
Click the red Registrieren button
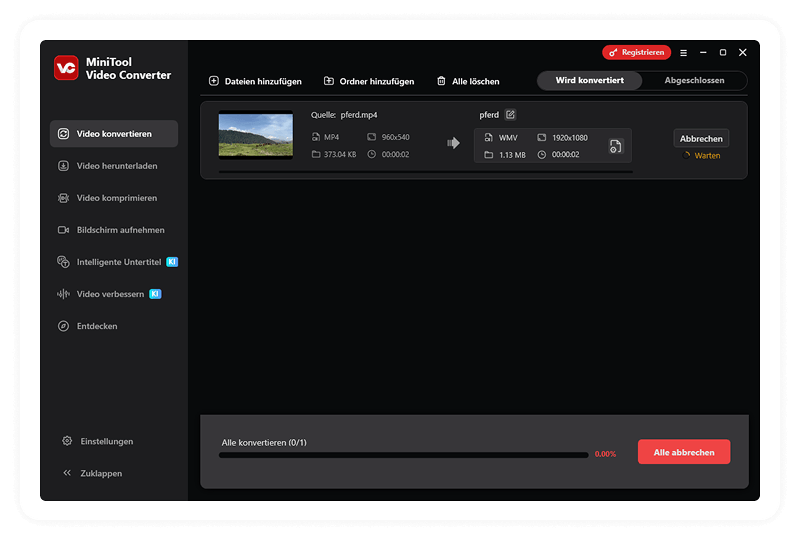(x=636, y=53)
